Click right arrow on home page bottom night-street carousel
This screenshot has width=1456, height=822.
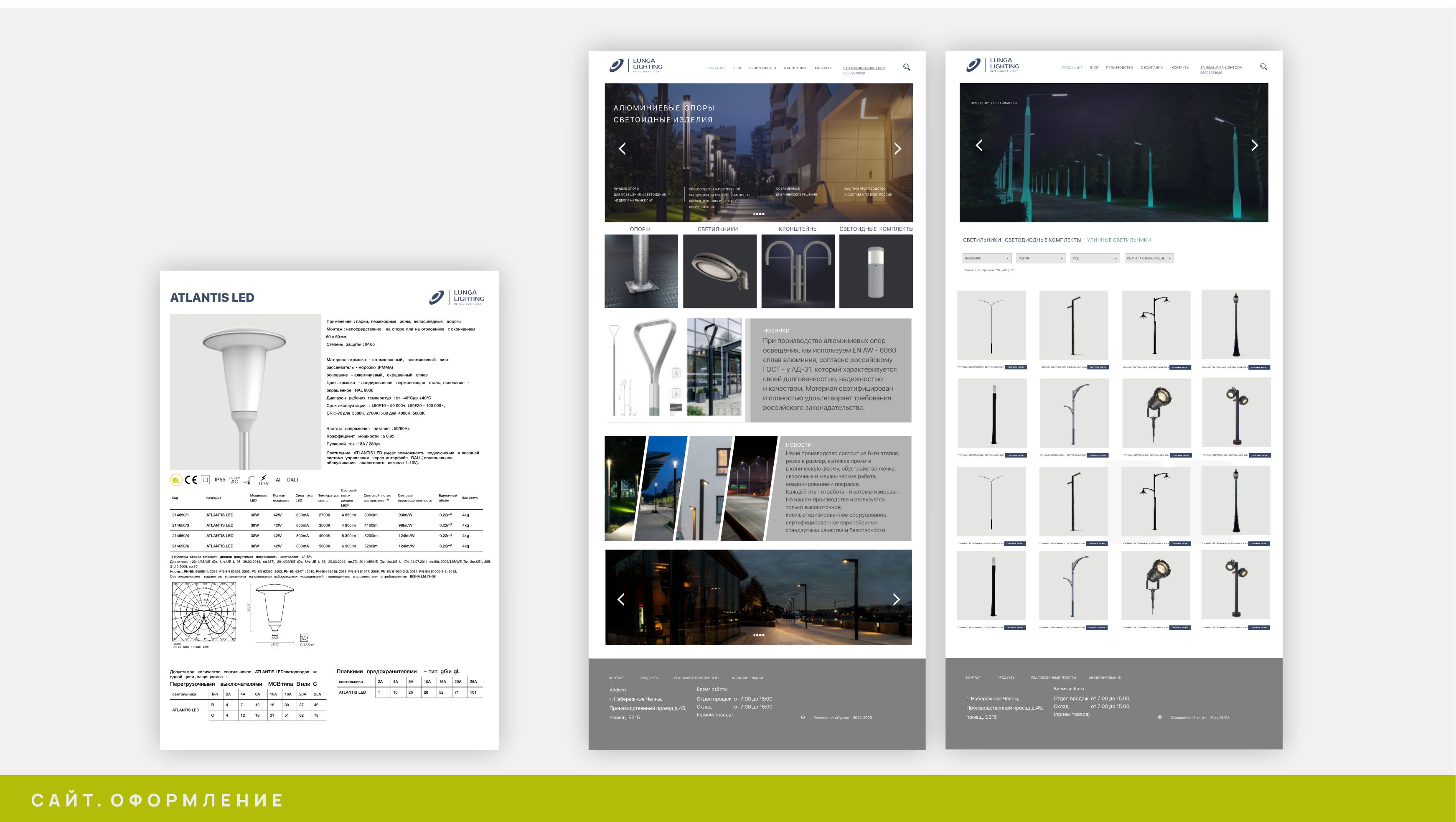coord(896,599)
